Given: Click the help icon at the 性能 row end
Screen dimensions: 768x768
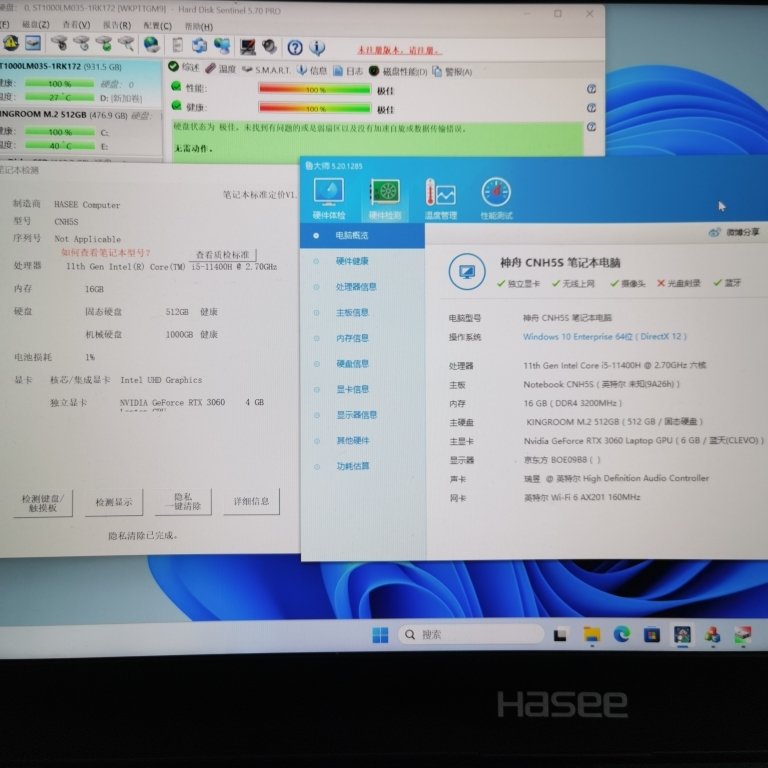Looking at the screenshot, I should 591,89.
